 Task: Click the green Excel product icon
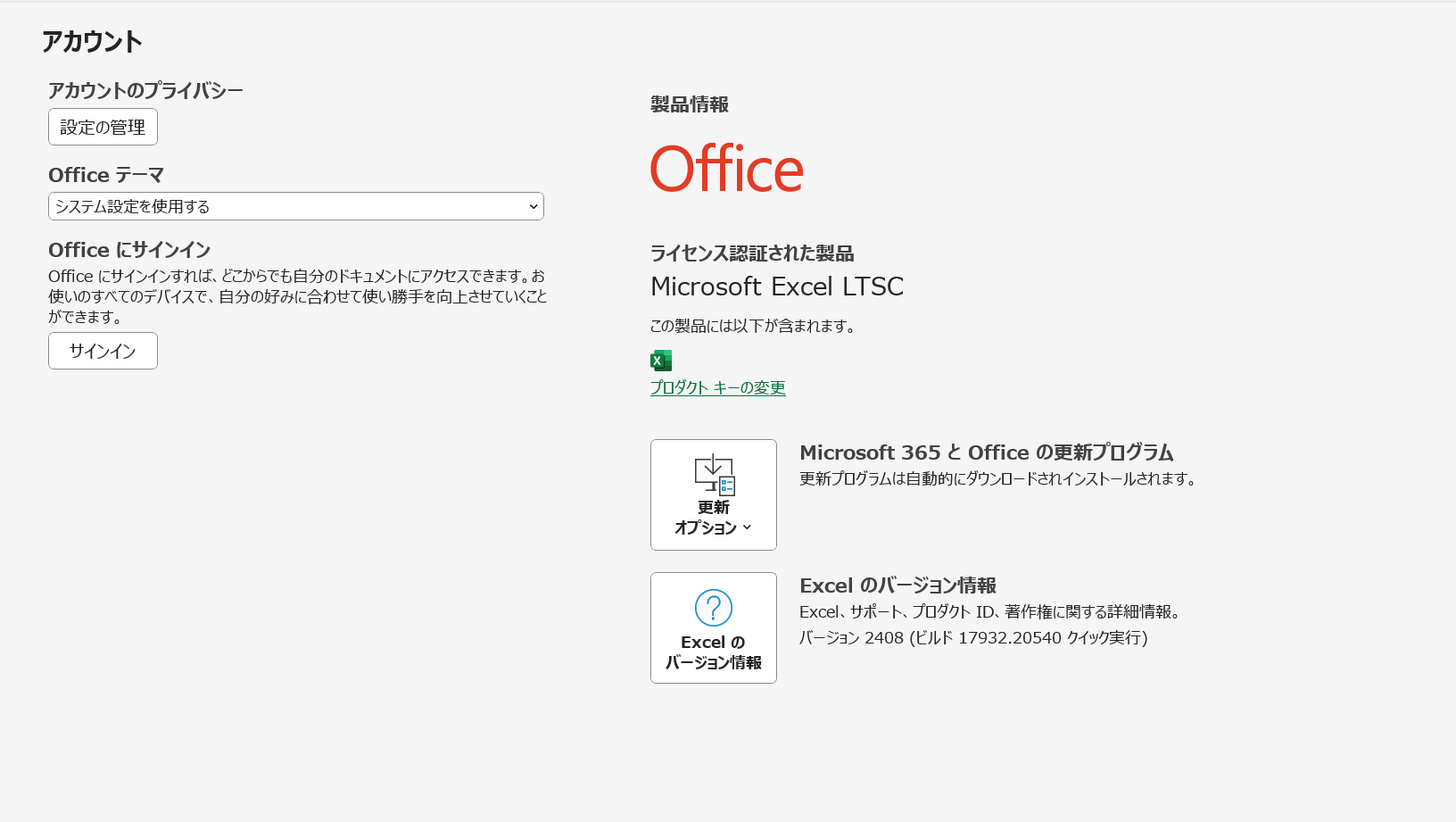tap(661, 361)
